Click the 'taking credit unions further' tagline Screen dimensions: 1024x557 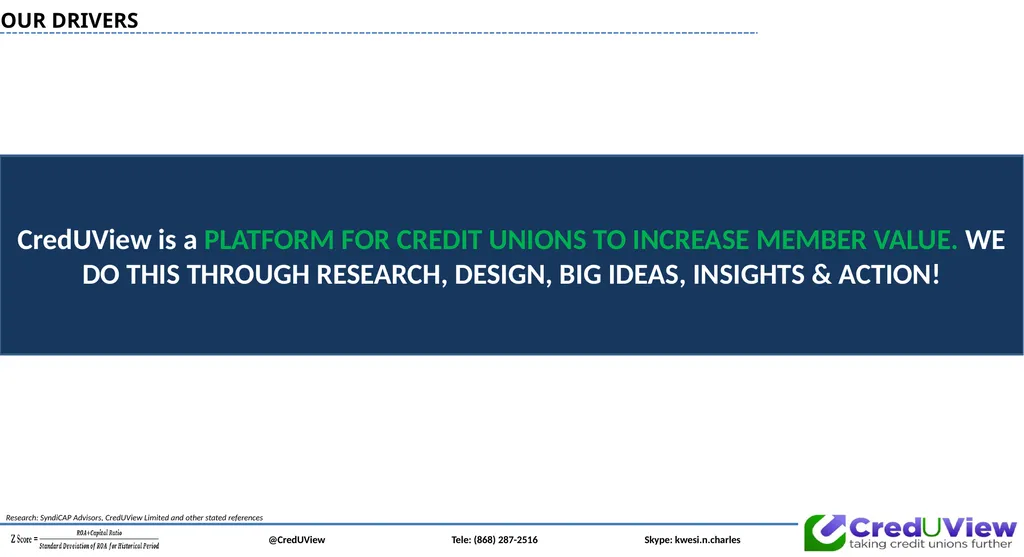click(x=930, y=543)
